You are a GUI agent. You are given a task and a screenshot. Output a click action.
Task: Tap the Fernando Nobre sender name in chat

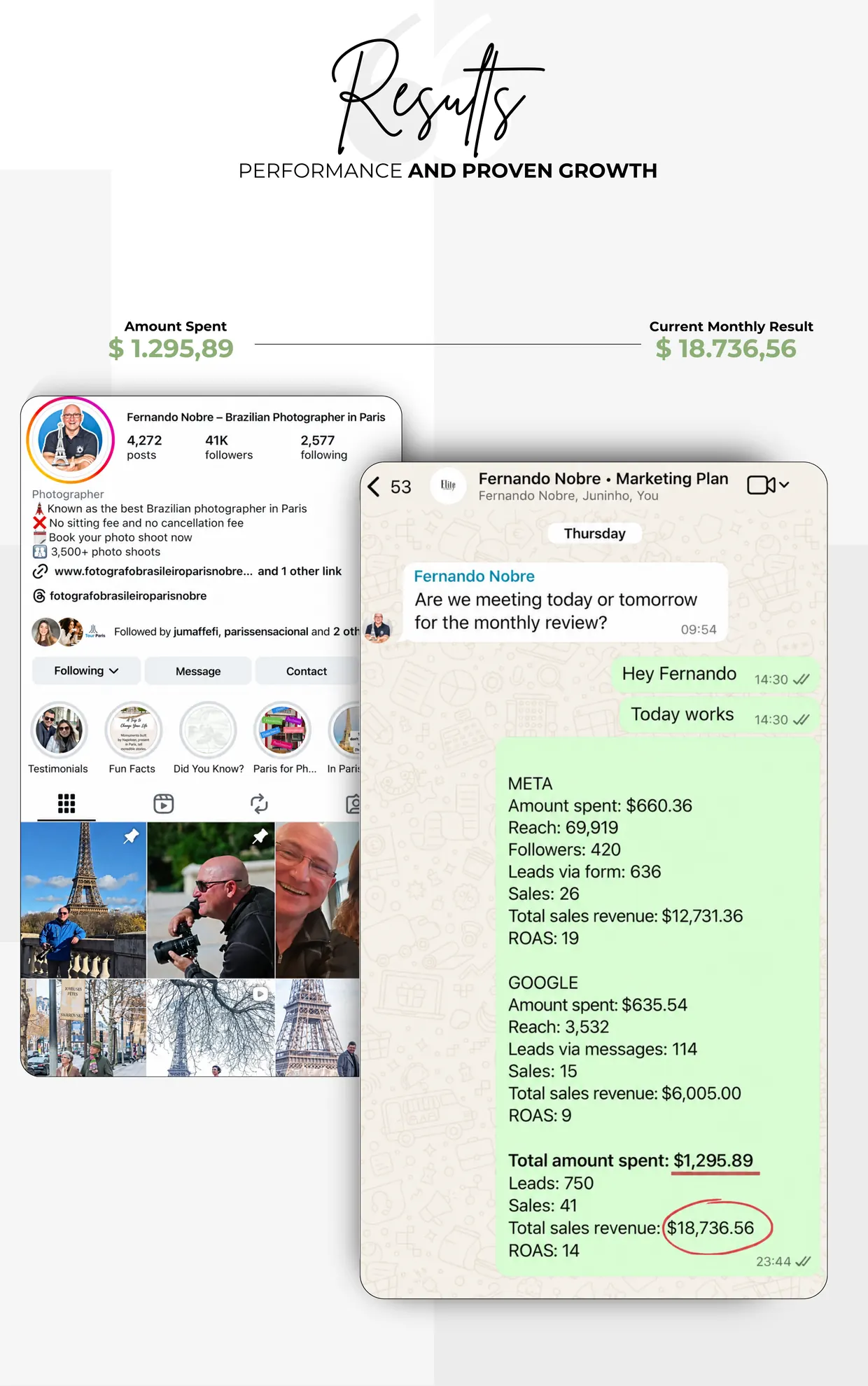click(x=474, y=576)
